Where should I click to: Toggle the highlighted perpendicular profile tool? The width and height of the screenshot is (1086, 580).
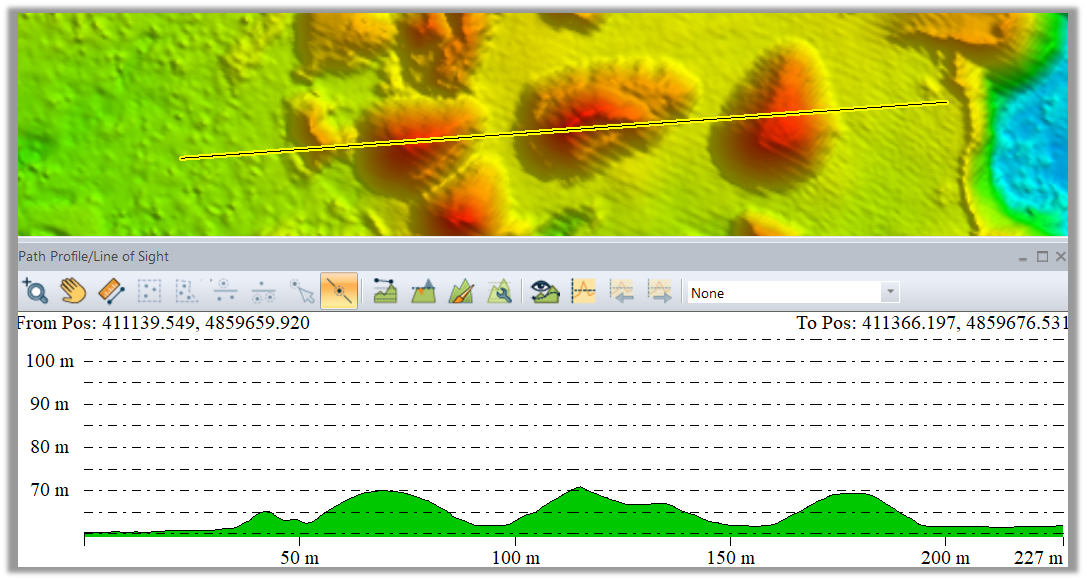(339, 291)
